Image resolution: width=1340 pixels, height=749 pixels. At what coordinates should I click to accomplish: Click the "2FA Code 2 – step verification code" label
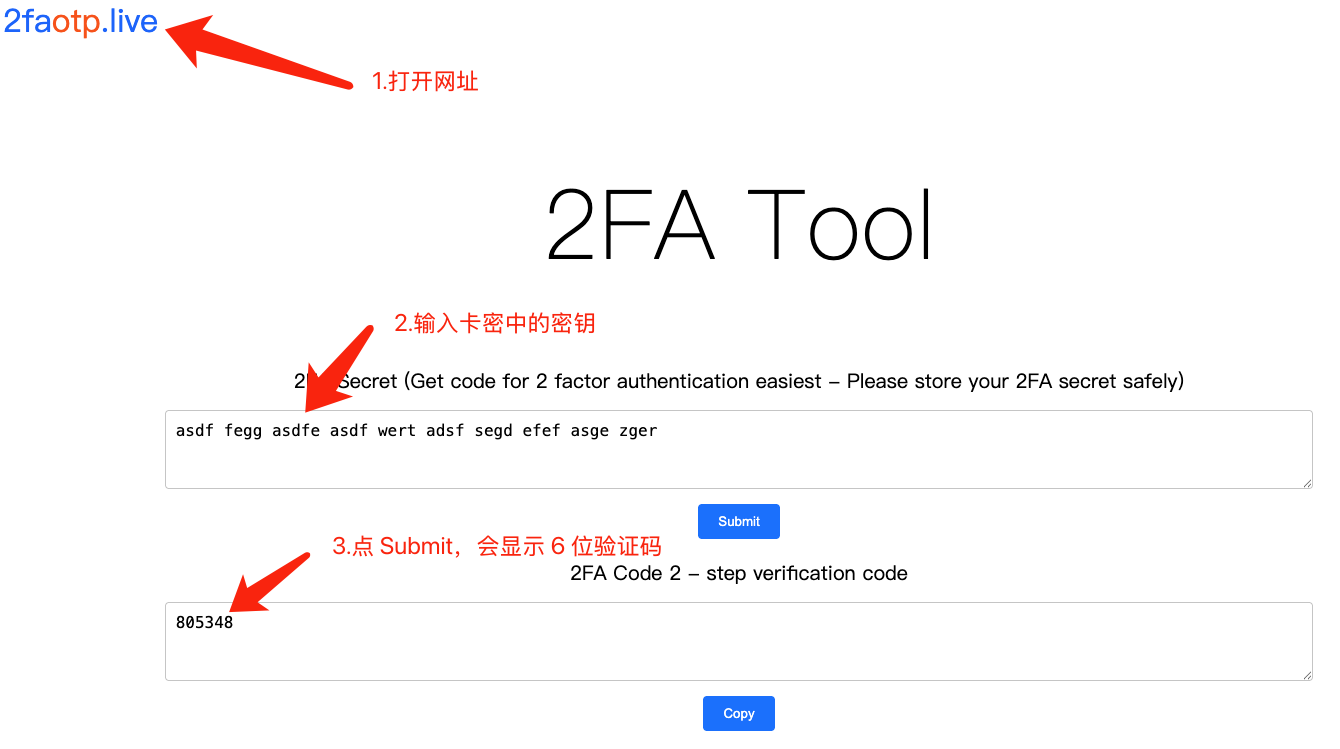coord(738,573)
